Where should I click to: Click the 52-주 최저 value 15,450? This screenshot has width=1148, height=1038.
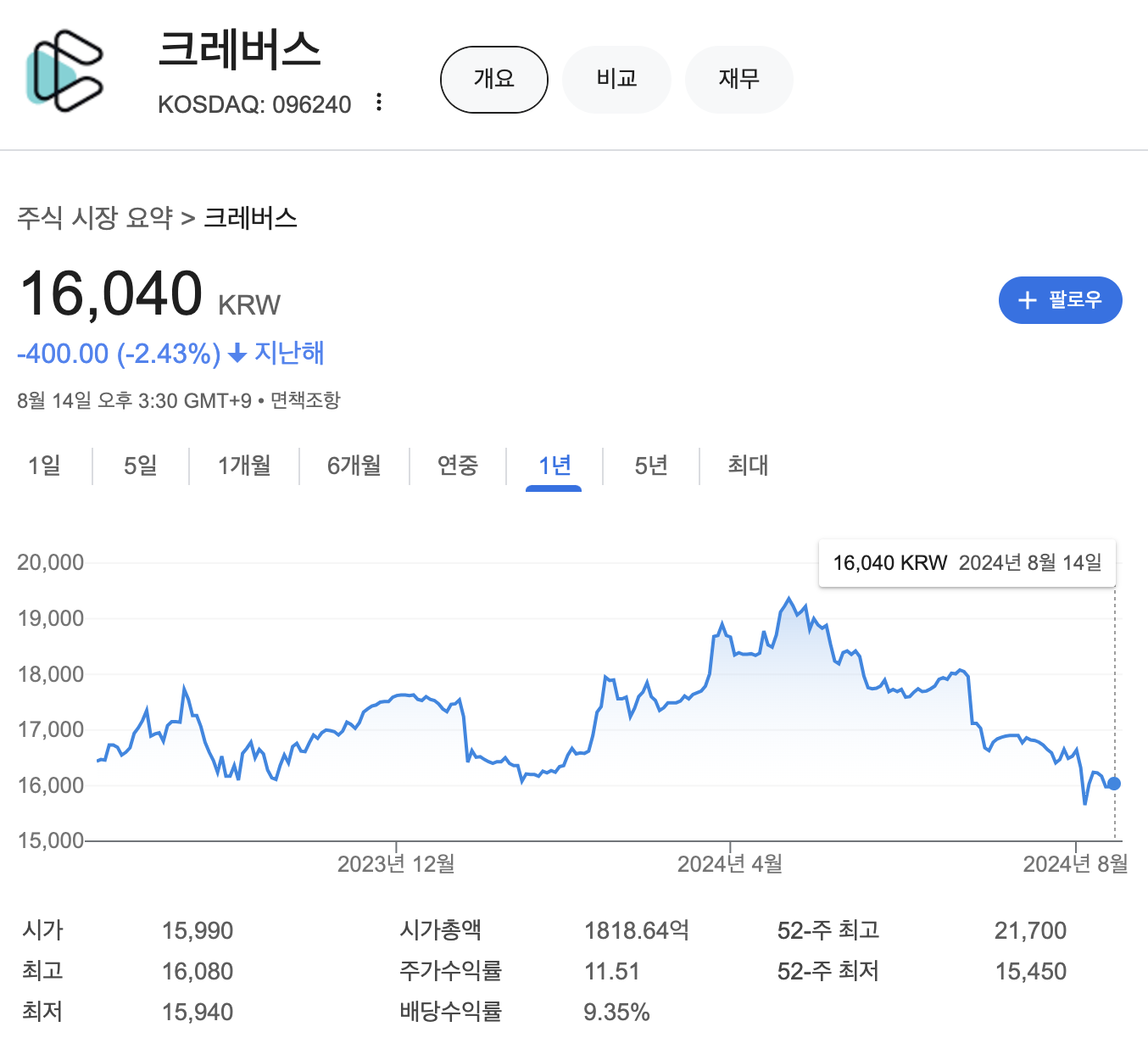(1030, 971)
